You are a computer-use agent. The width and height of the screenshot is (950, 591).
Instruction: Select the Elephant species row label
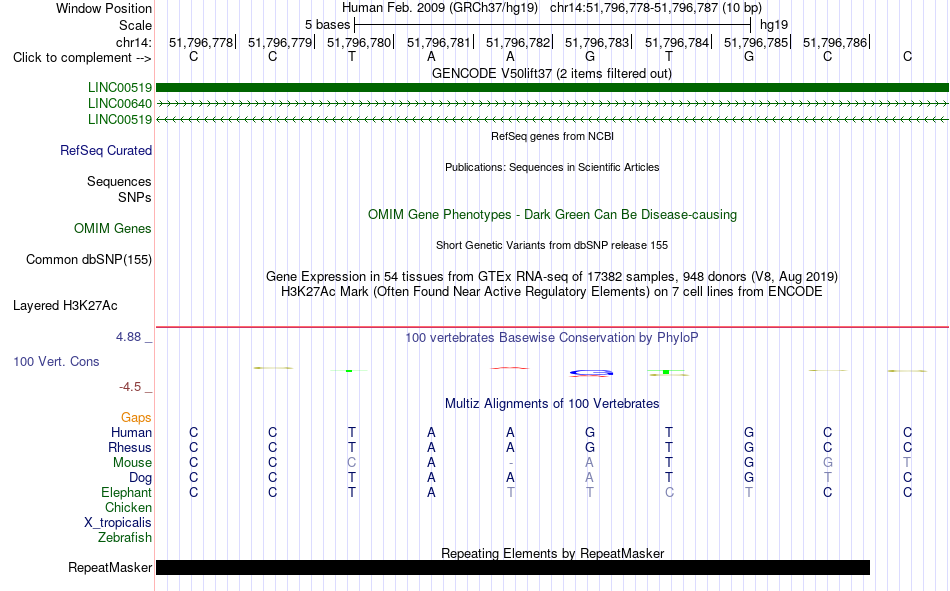click(x=126, y=492)
